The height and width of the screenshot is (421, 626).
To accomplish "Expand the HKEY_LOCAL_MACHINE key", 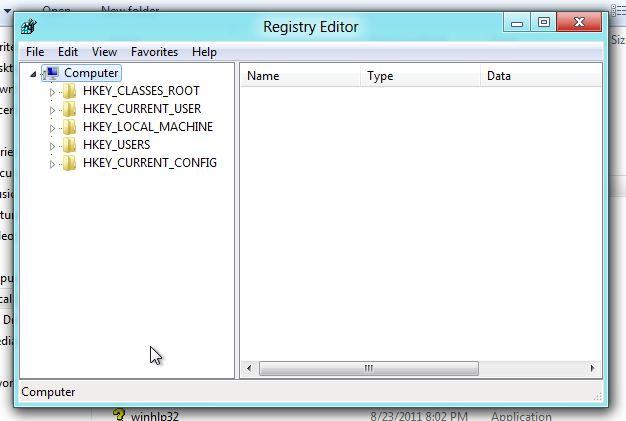I will point(53,127).
